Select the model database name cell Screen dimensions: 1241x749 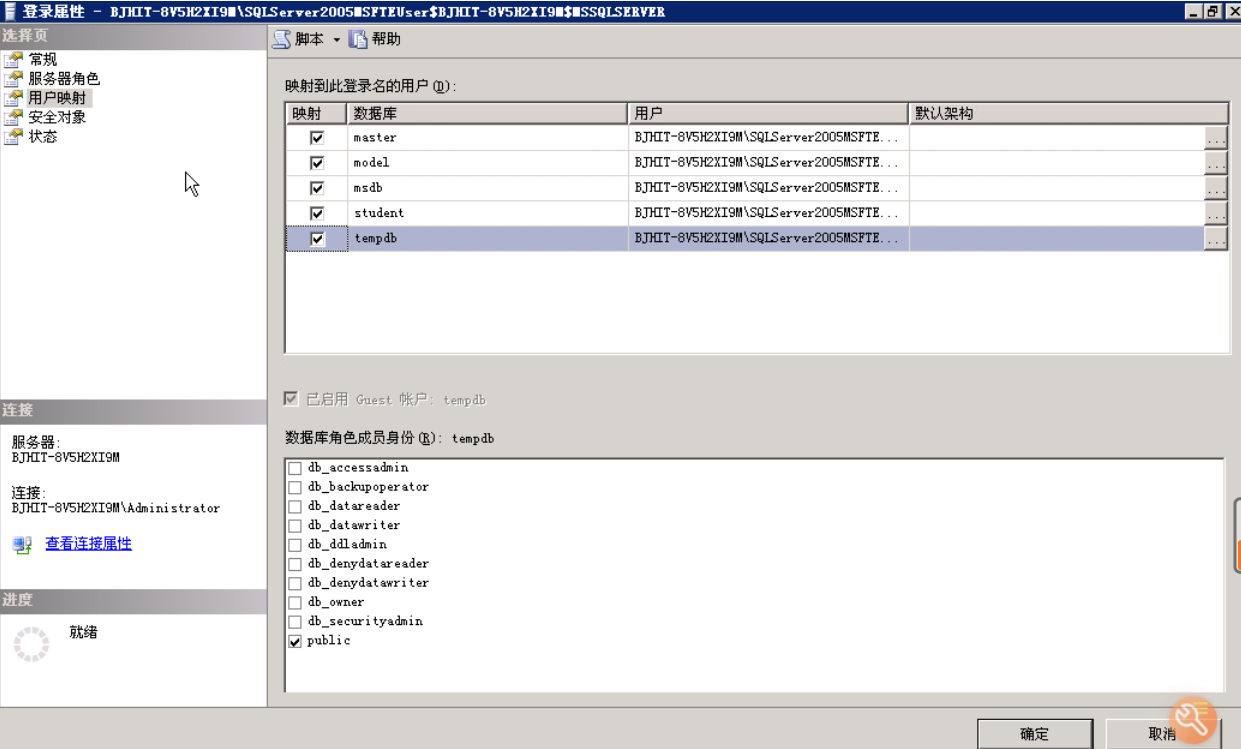tap(487, 163)
